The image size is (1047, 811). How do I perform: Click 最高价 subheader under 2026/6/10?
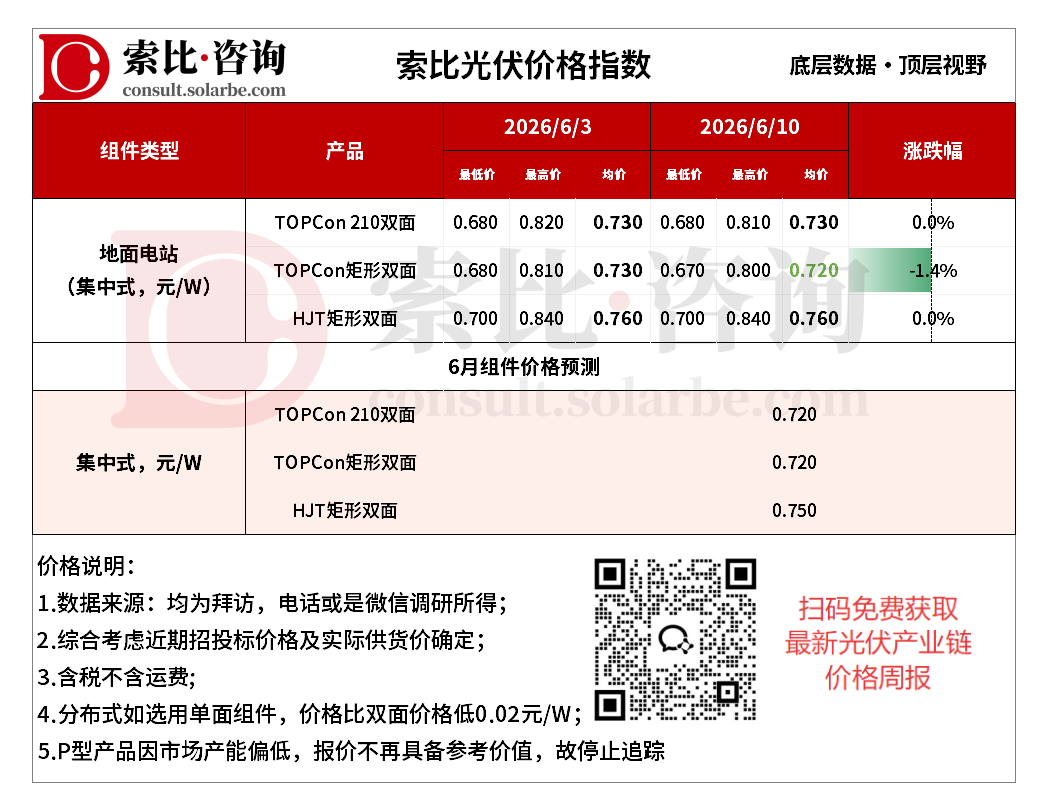coord(750,175)
